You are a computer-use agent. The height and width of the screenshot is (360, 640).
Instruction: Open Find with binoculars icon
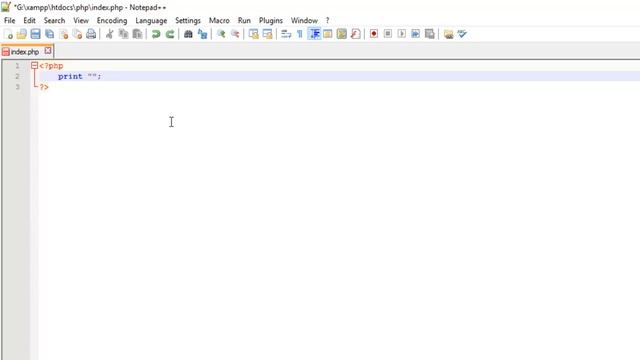pyautogui.click(x=188, y=34)
